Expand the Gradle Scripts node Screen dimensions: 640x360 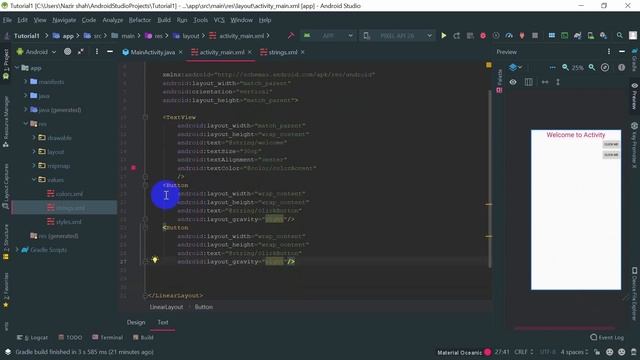click(x=17, y=249)
